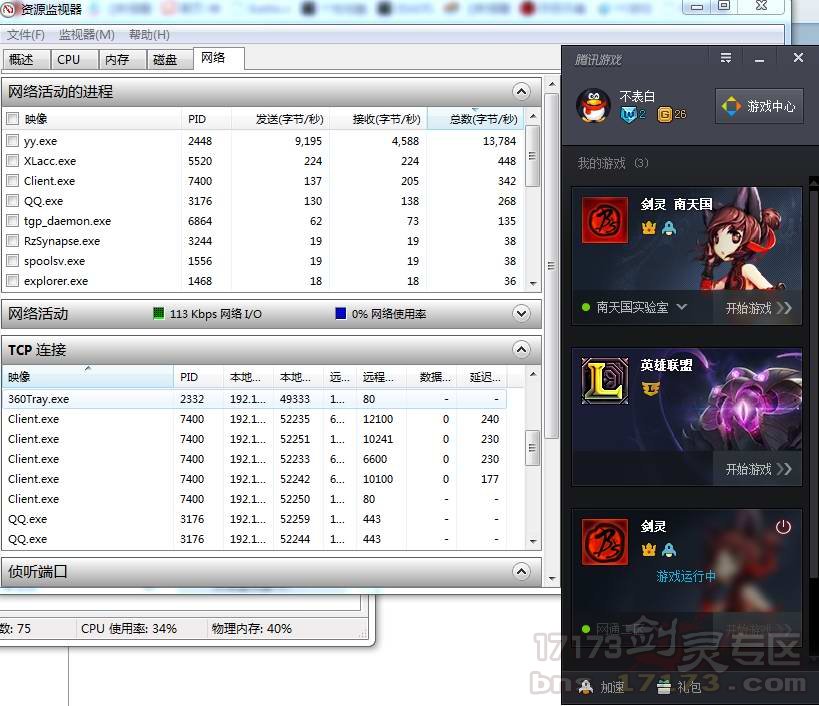Click the 剑灵 南天国 game icon
The image size is (819, 706).
coord(605,220)
